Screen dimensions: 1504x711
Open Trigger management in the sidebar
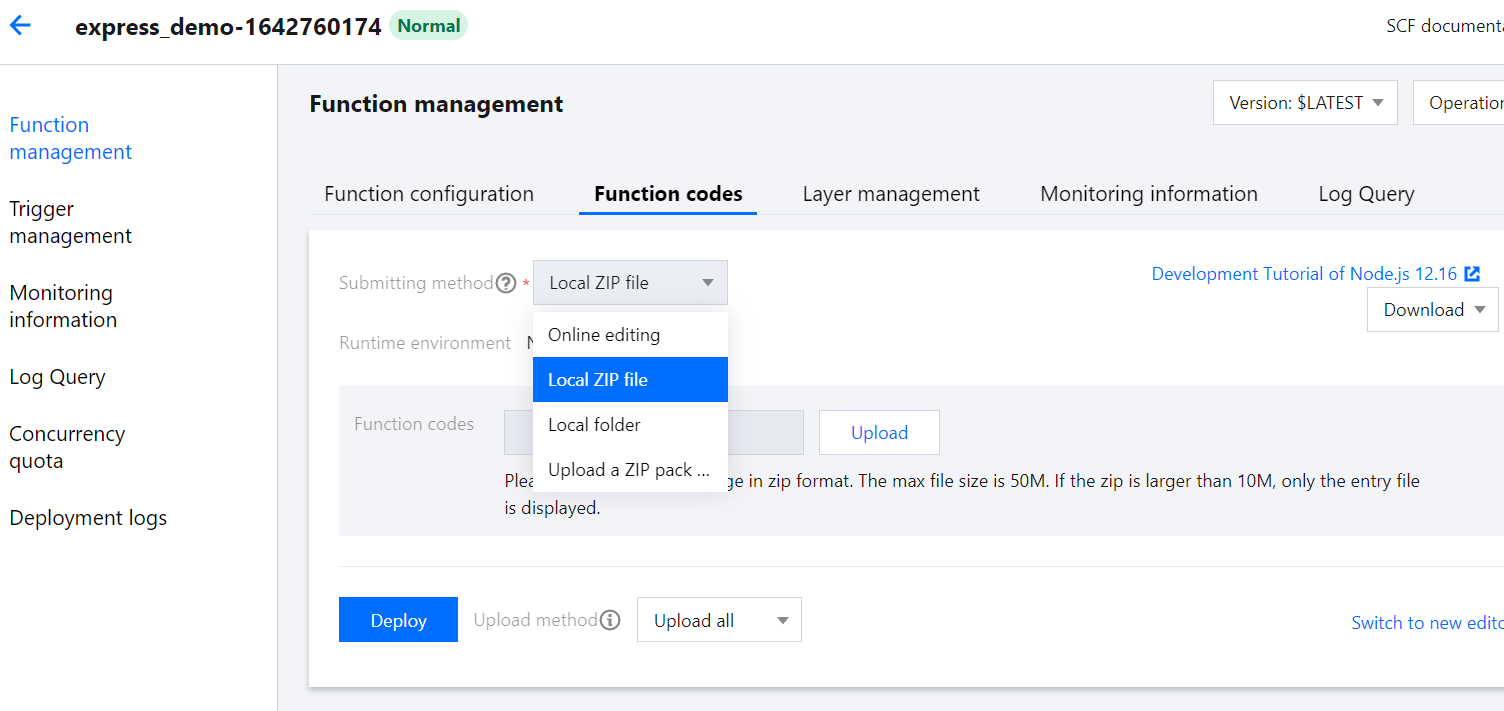(71, 222)
